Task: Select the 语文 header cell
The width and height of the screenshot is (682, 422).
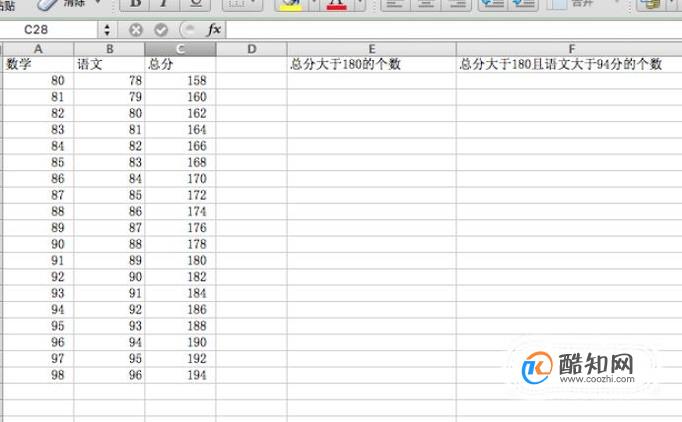Action: [x=110, y=64]
